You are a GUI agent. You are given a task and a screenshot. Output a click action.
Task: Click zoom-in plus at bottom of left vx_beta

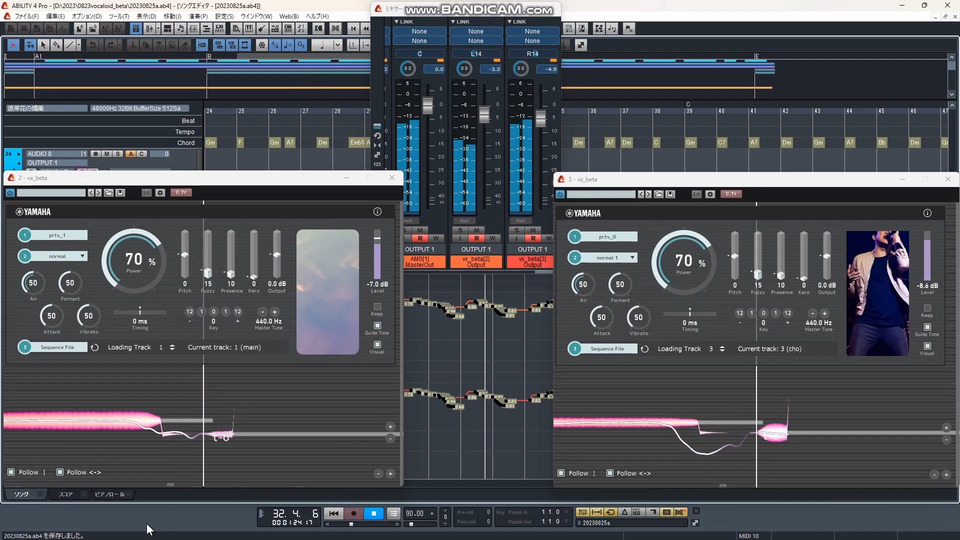coord(390,473)
